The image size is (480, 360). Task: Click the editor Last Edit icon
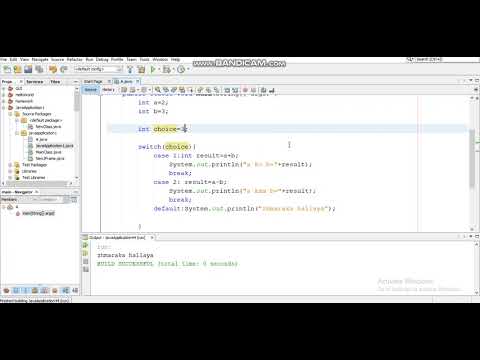124,90
